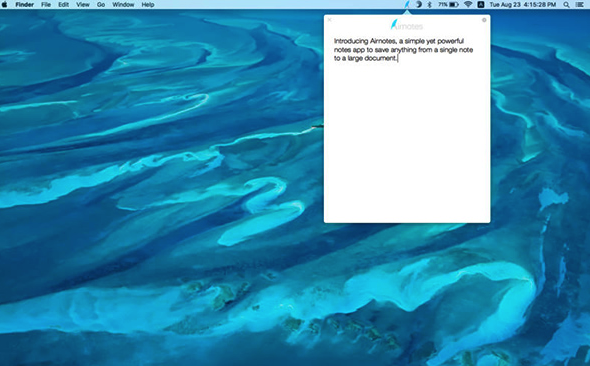Image resolution: width=590 pixels, height=366 pixels.
Task: Click the Airnotes feather icon in menu bar
Action: coord(407,5)
